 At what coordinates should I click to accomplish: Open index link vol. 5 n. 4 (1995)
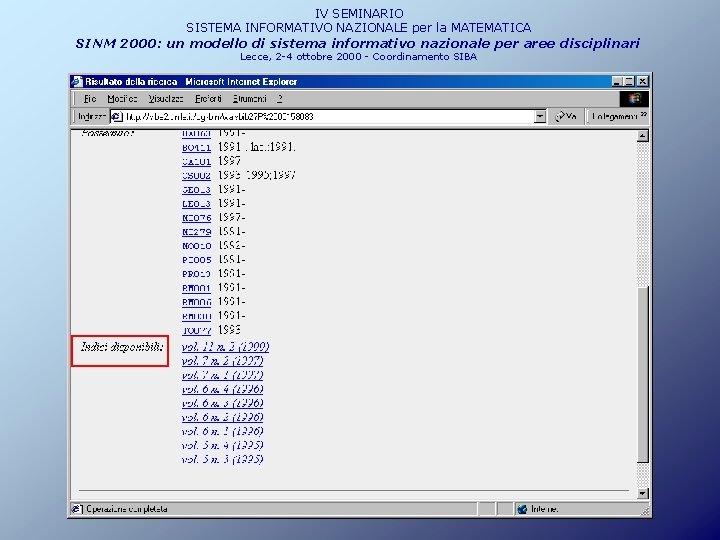(223, 445)
